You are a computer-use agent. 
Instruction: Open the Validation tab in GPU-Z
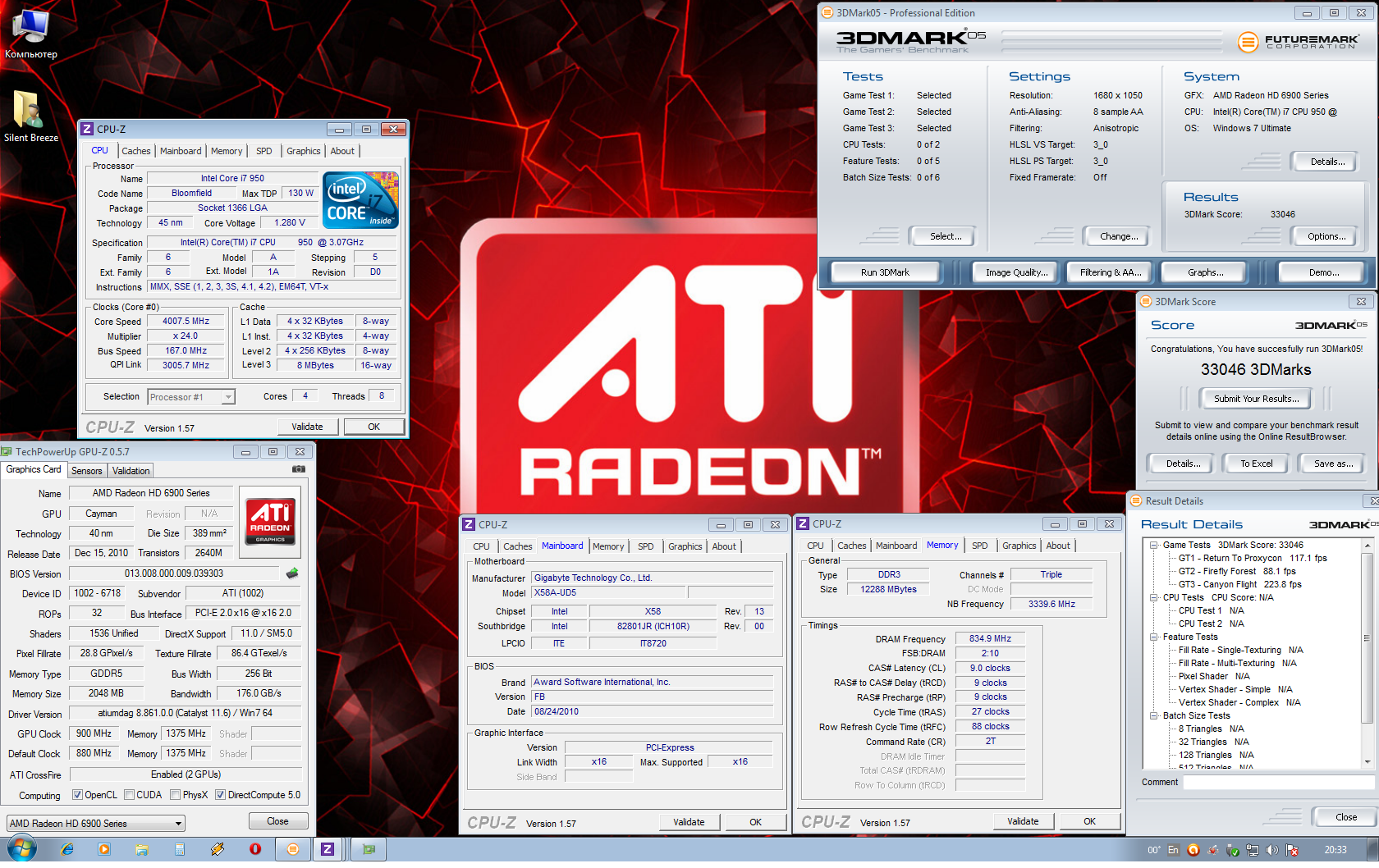pos(131,471)
